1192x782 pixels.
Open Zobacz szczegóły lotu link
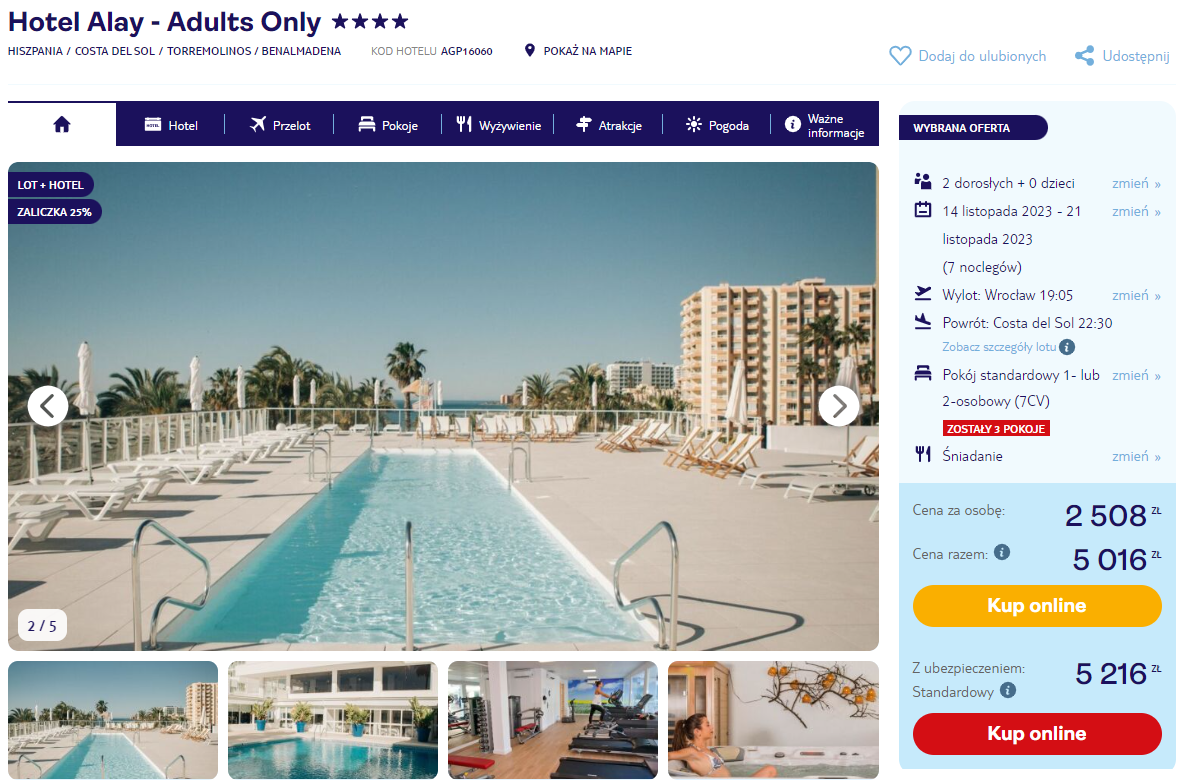click(x=999, y=347)
